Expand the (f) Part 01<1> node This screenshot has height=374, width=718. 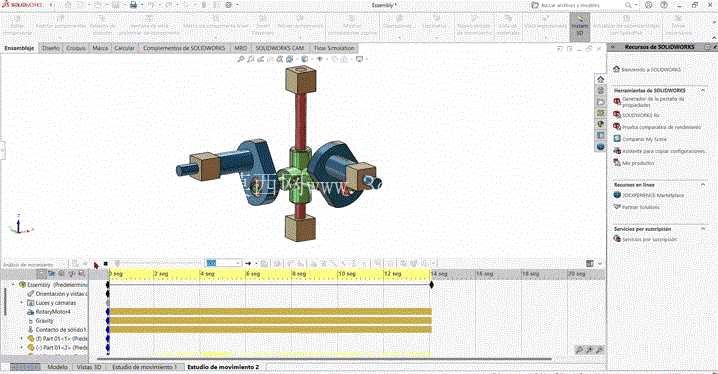[21, 339]
